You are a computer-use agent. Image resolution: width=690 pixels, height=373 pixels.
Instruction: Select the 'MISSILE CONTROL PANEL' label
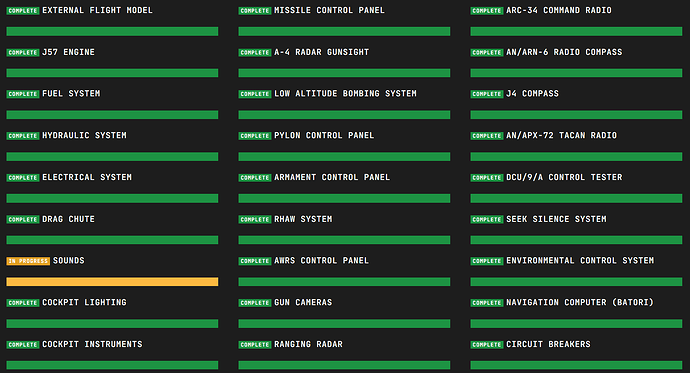tap(329, 10)
